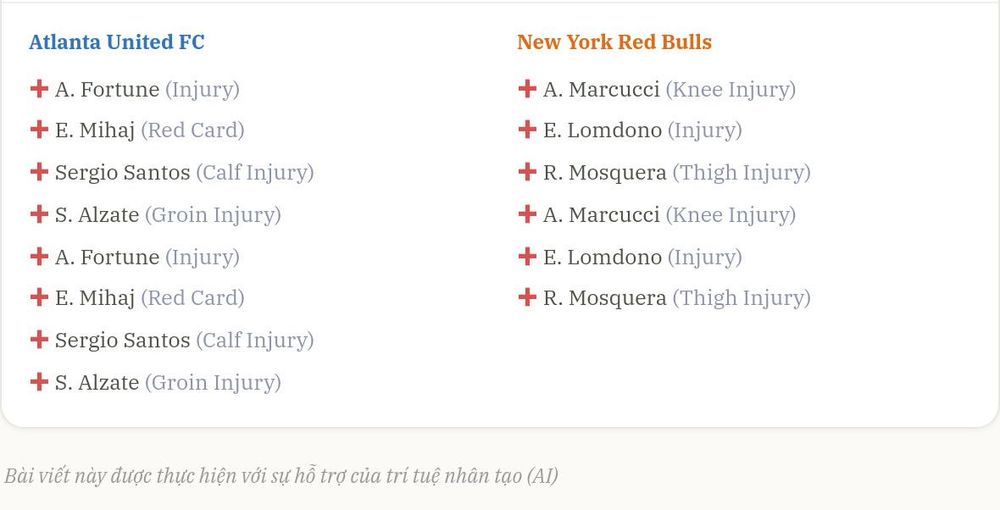Click the red cross beside first A. Fortune
1000x510 pixels.
(39, 89)
